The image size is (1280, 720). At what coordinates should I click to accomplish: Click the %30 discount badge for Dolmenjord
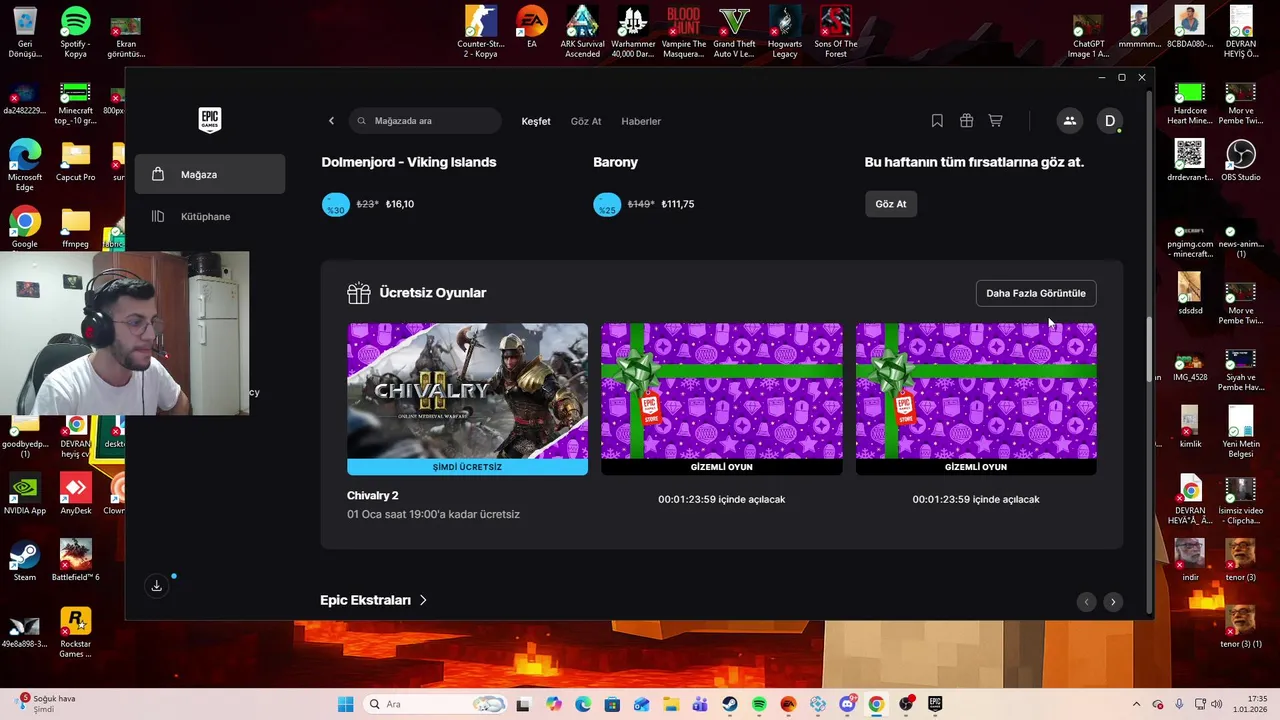pyautogui.click(x=336, y=204)
